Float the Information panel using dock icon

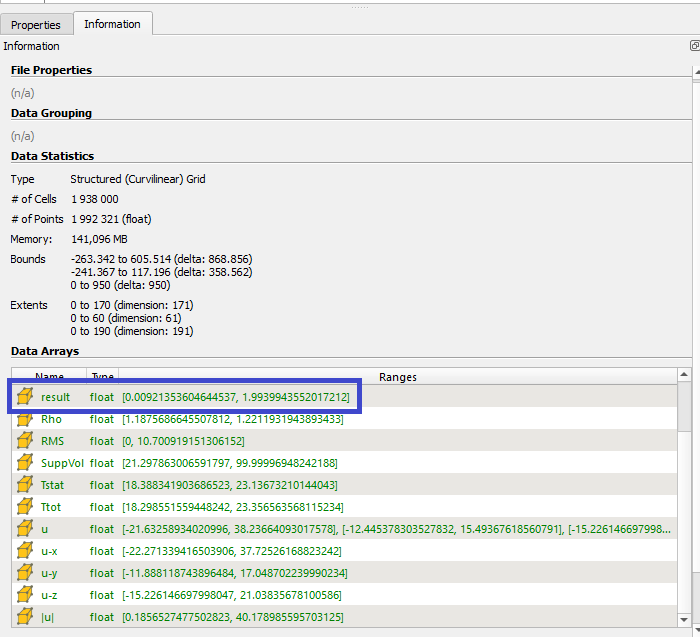pyautogui.click(x=695, y=46)
